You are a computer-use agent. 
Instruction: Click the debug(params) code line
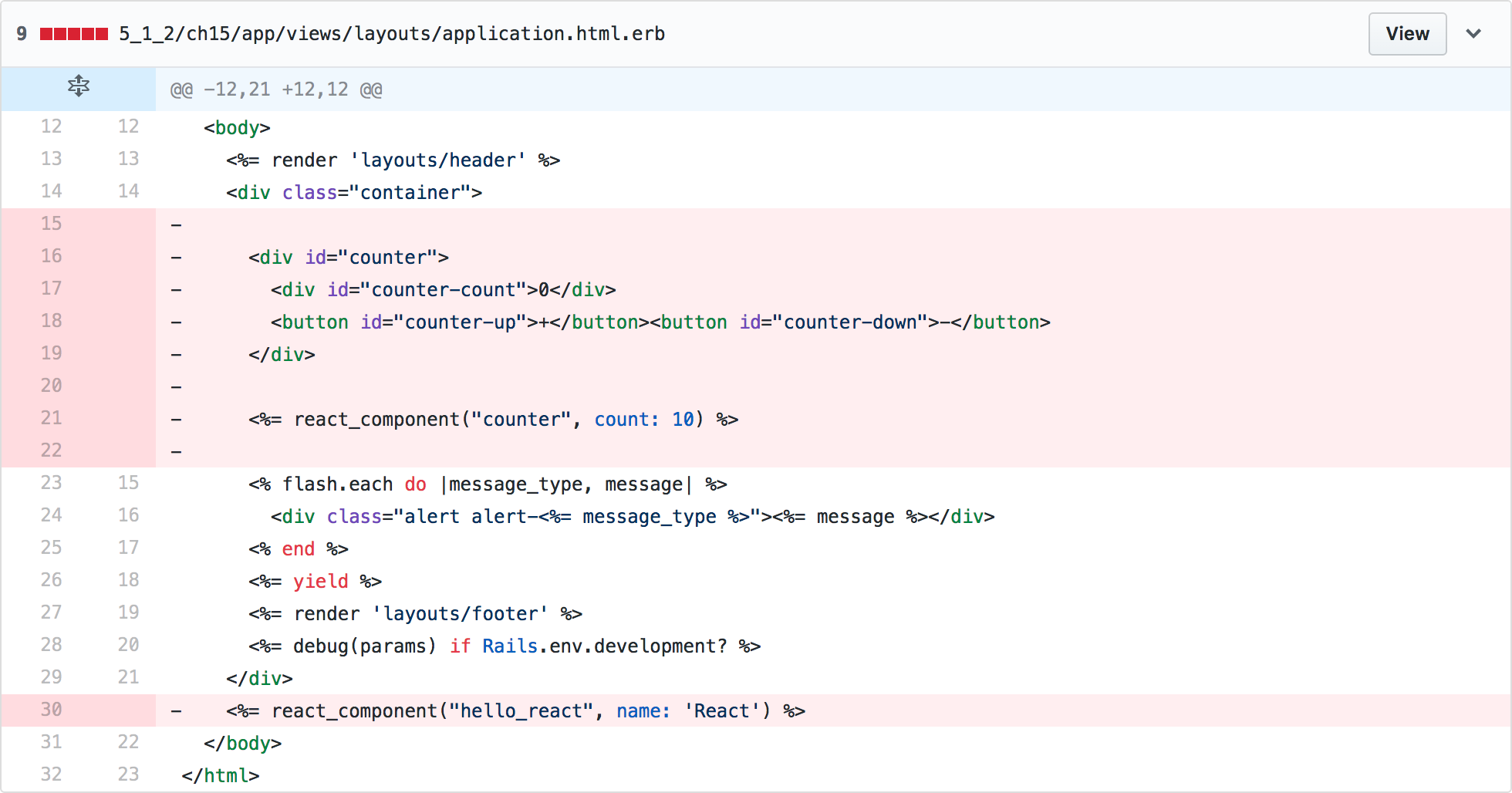[x=505, y=646]
